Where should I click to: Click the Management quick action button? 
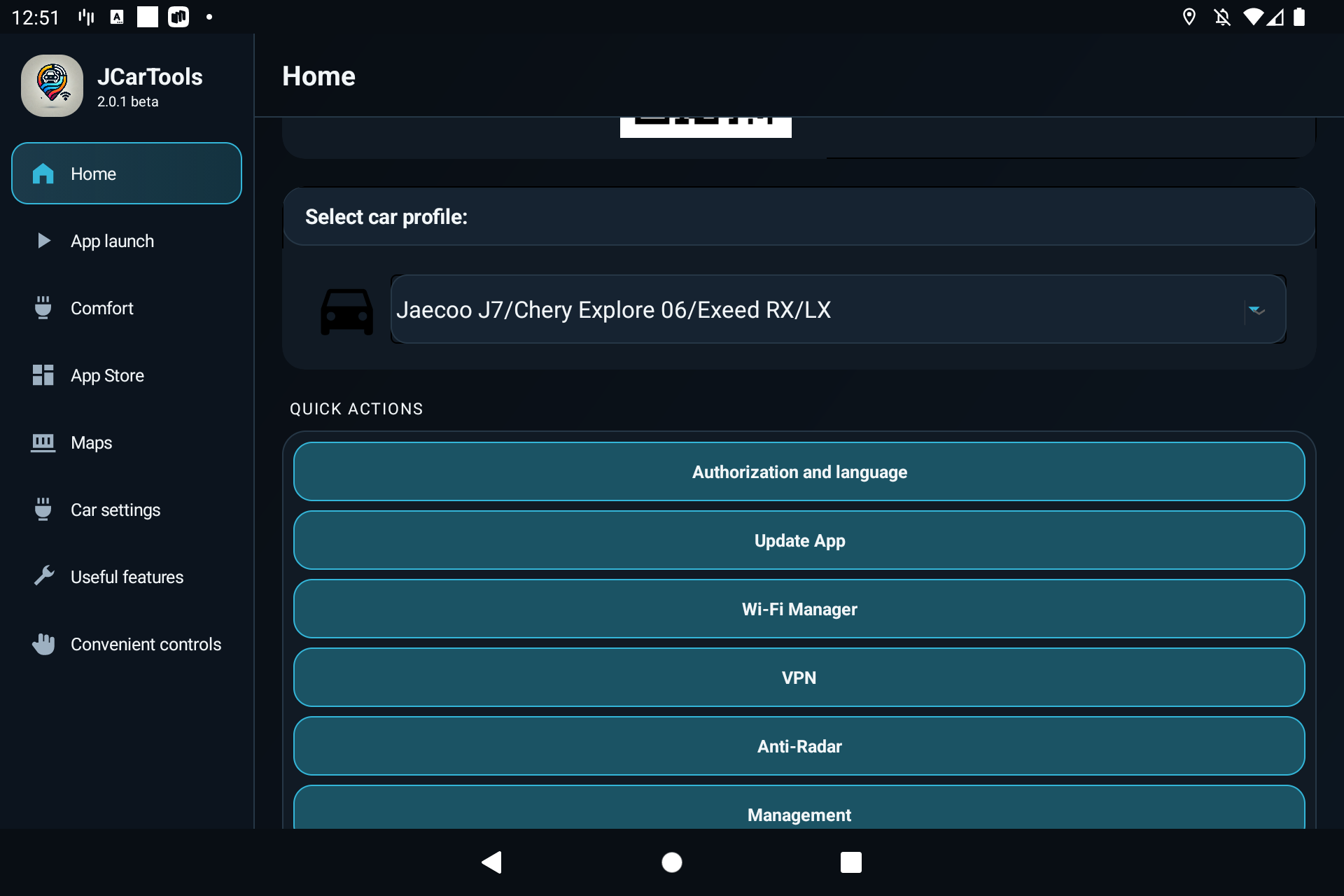(799, 808)
